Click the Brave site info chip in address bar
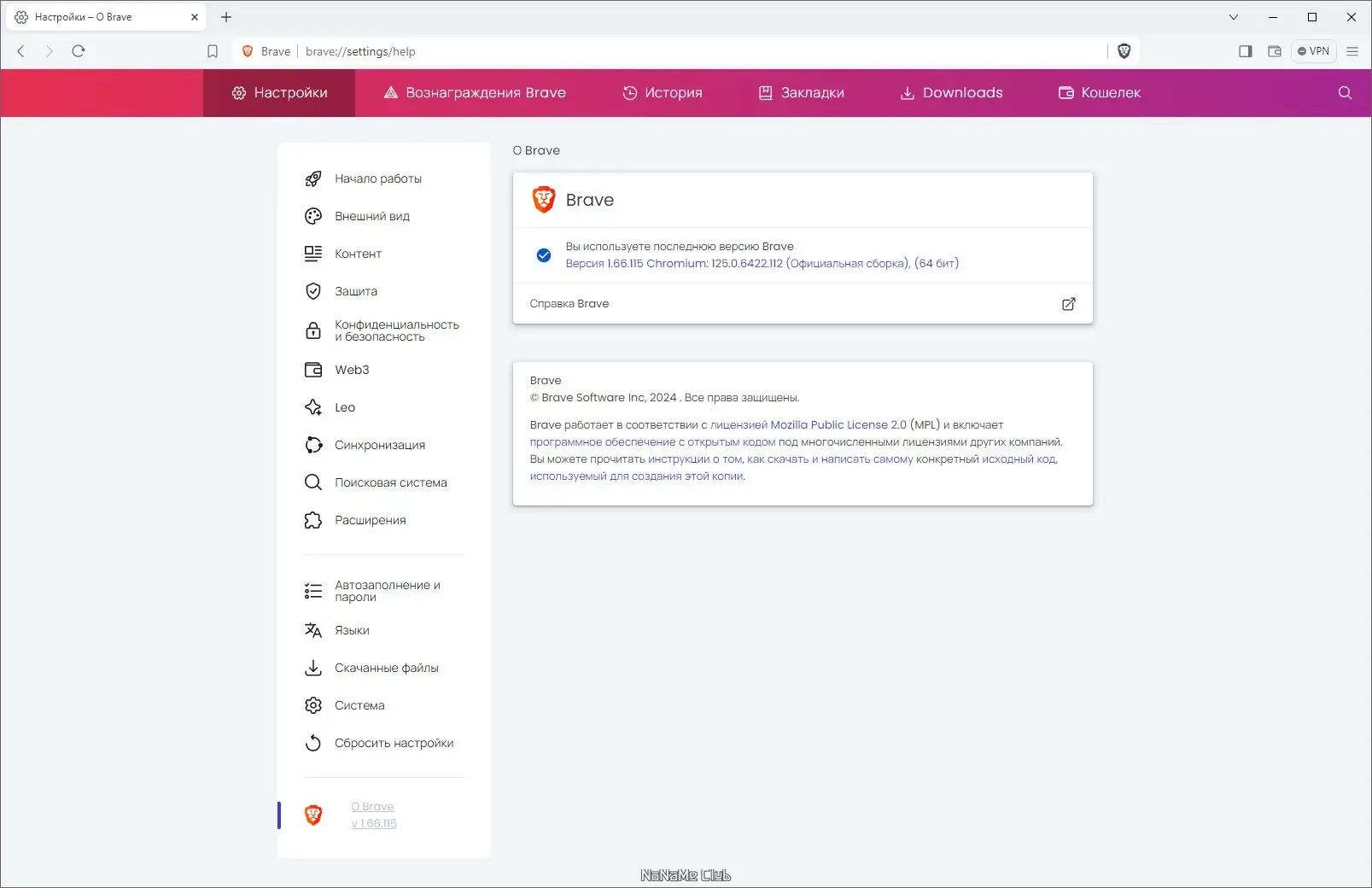Viewport: 1372px width, 888px height. coord(266,51)
